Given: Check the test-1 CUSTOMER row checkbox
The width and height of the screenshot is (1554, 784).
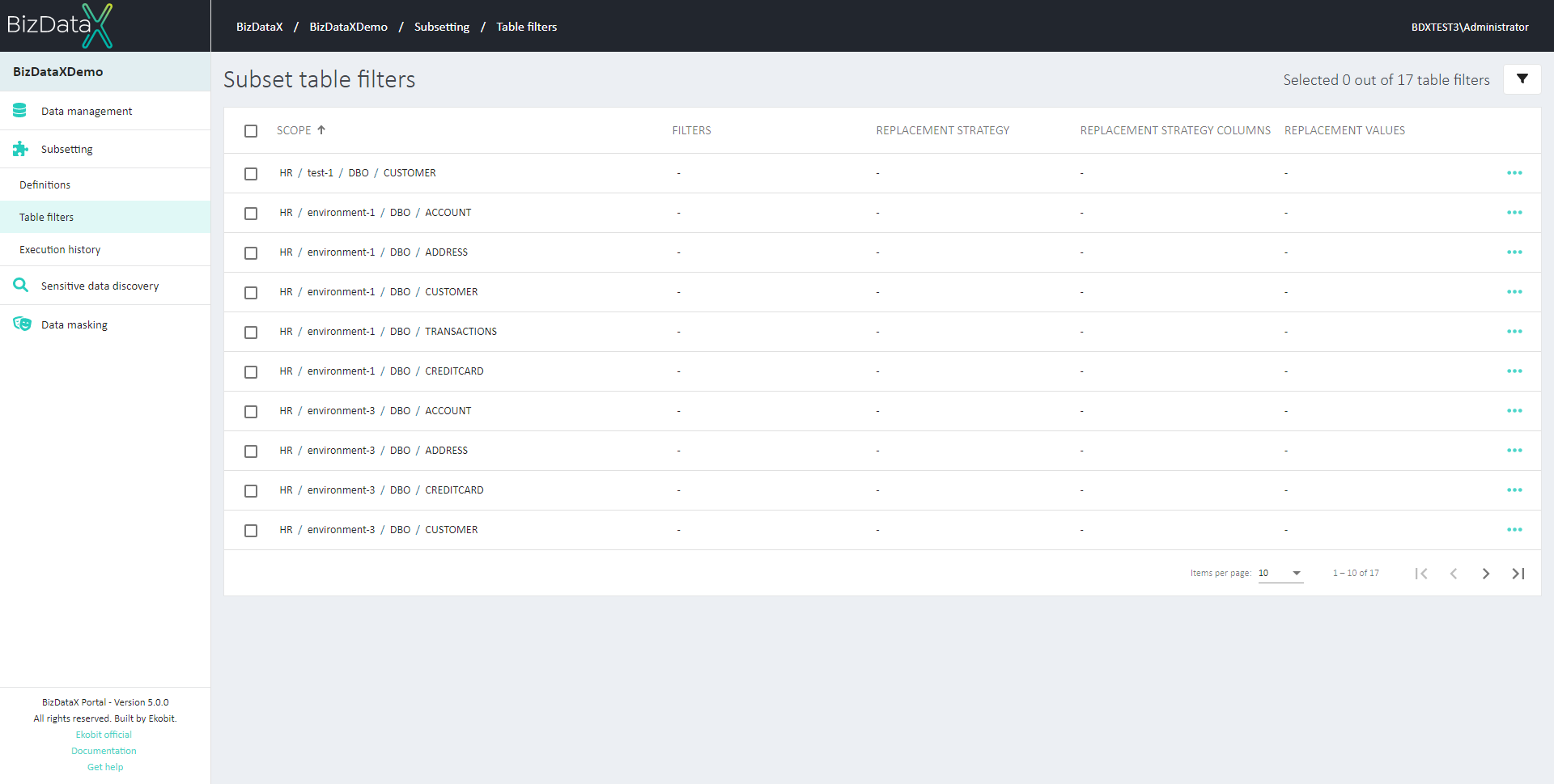Looking at the screenshot, I should [251, 174].
